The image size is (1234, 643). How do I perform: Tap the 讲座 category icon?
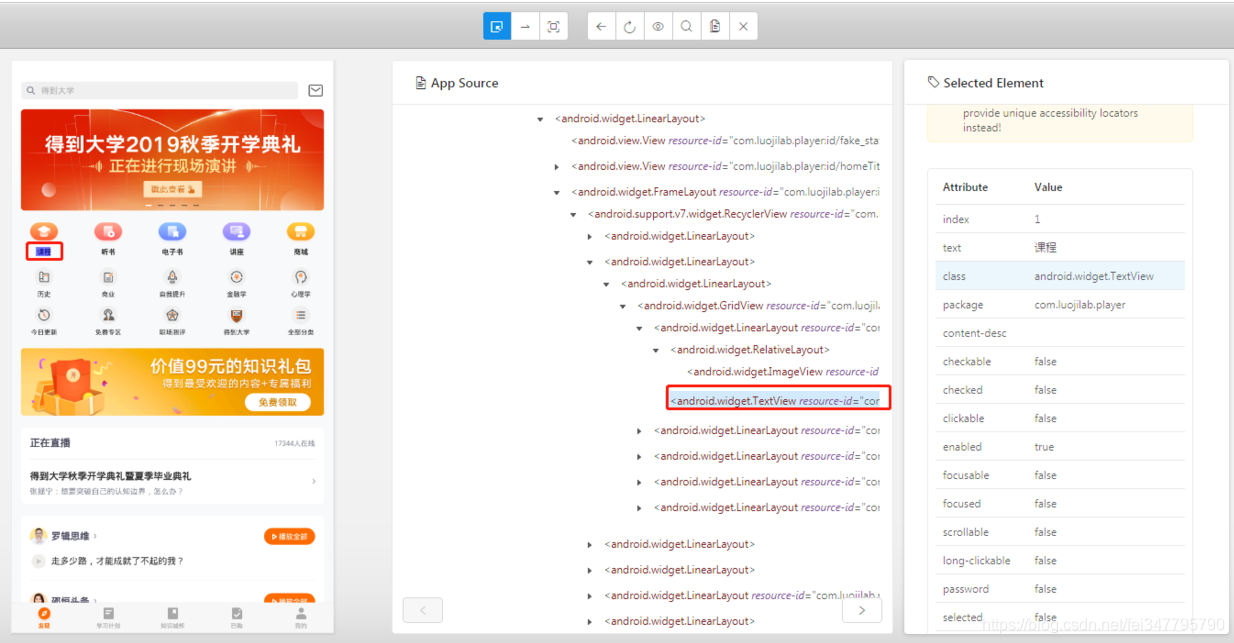(x=237, y=232)
